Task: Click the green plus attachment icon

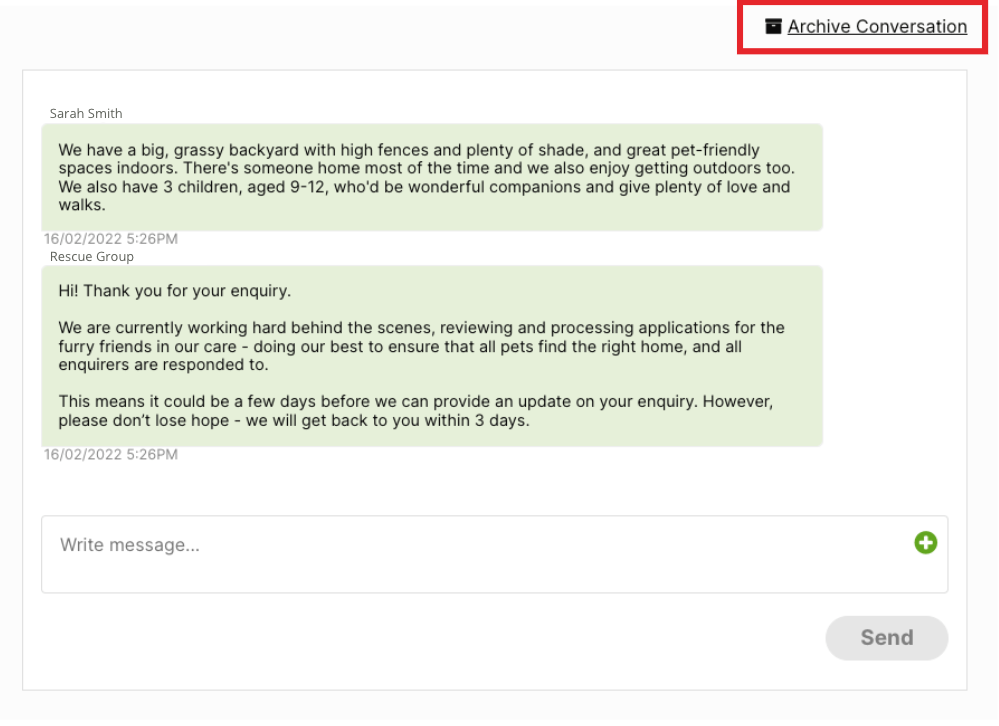Action: pos(925,543)
